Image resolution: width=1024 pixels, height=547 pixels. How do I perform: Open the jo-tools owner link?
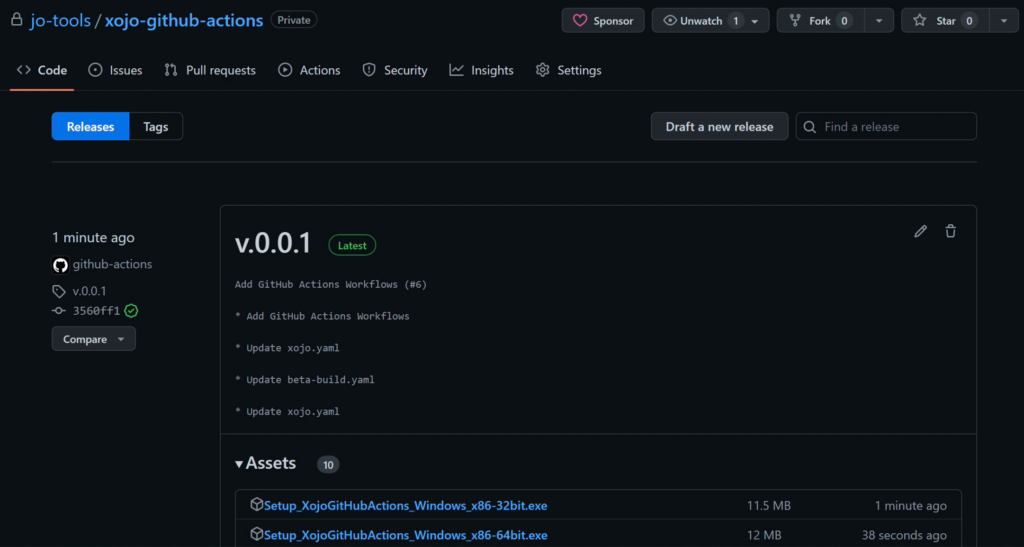(x=60, y=20)
